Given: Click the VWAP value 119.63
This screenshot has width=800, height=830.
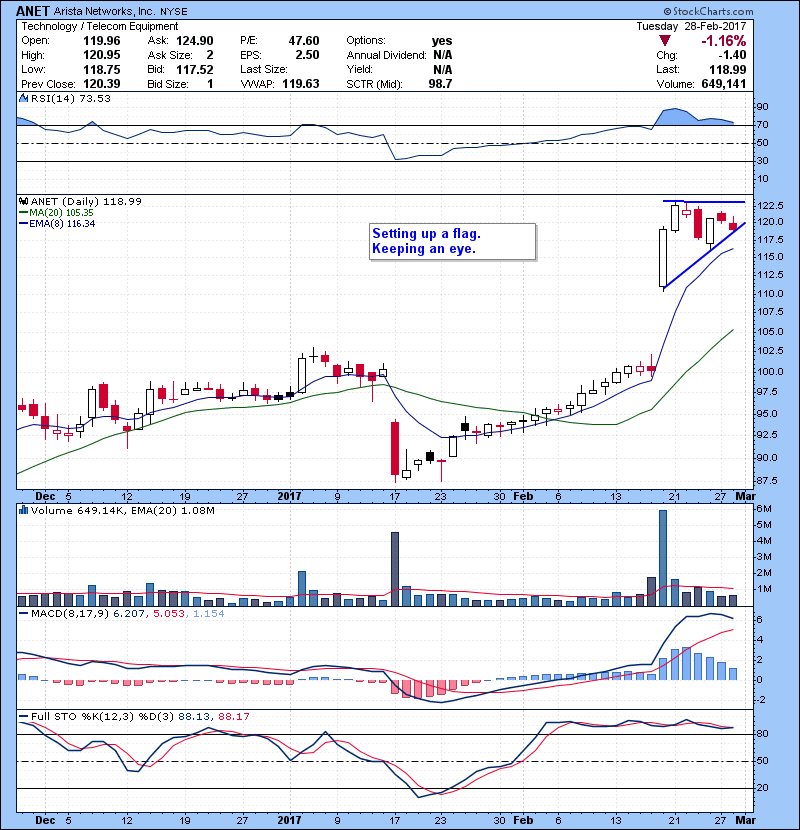Looking at the screenshot, I should [301, 84].
